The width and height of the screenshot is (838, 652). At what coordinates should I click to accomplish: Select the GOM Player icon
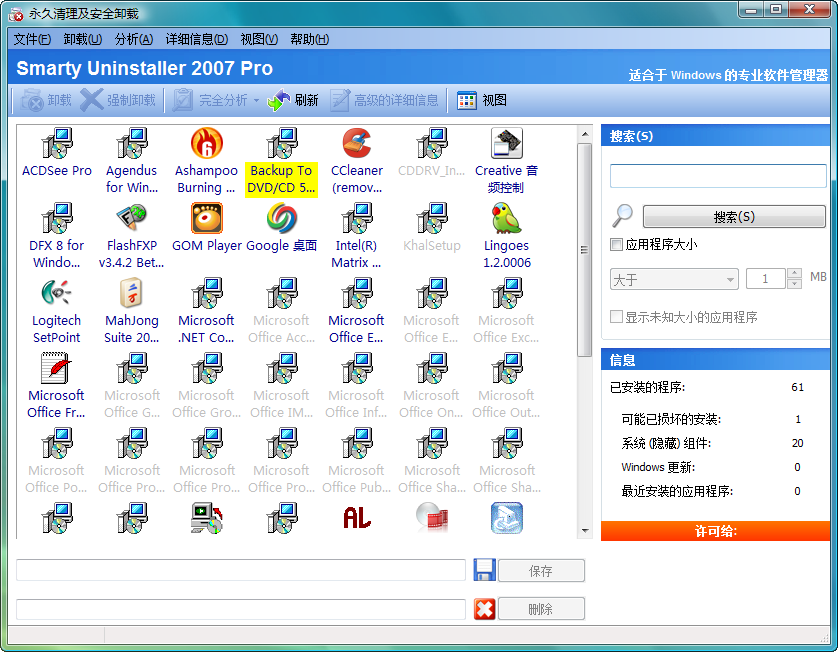pyautogui.click(x=207, y=218)
